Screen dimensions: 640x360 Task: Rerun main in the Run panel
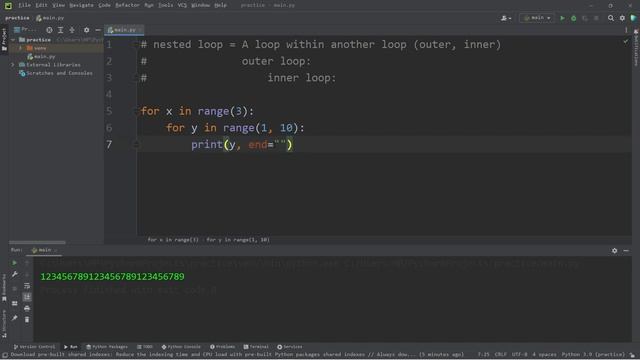click(14, 262)
